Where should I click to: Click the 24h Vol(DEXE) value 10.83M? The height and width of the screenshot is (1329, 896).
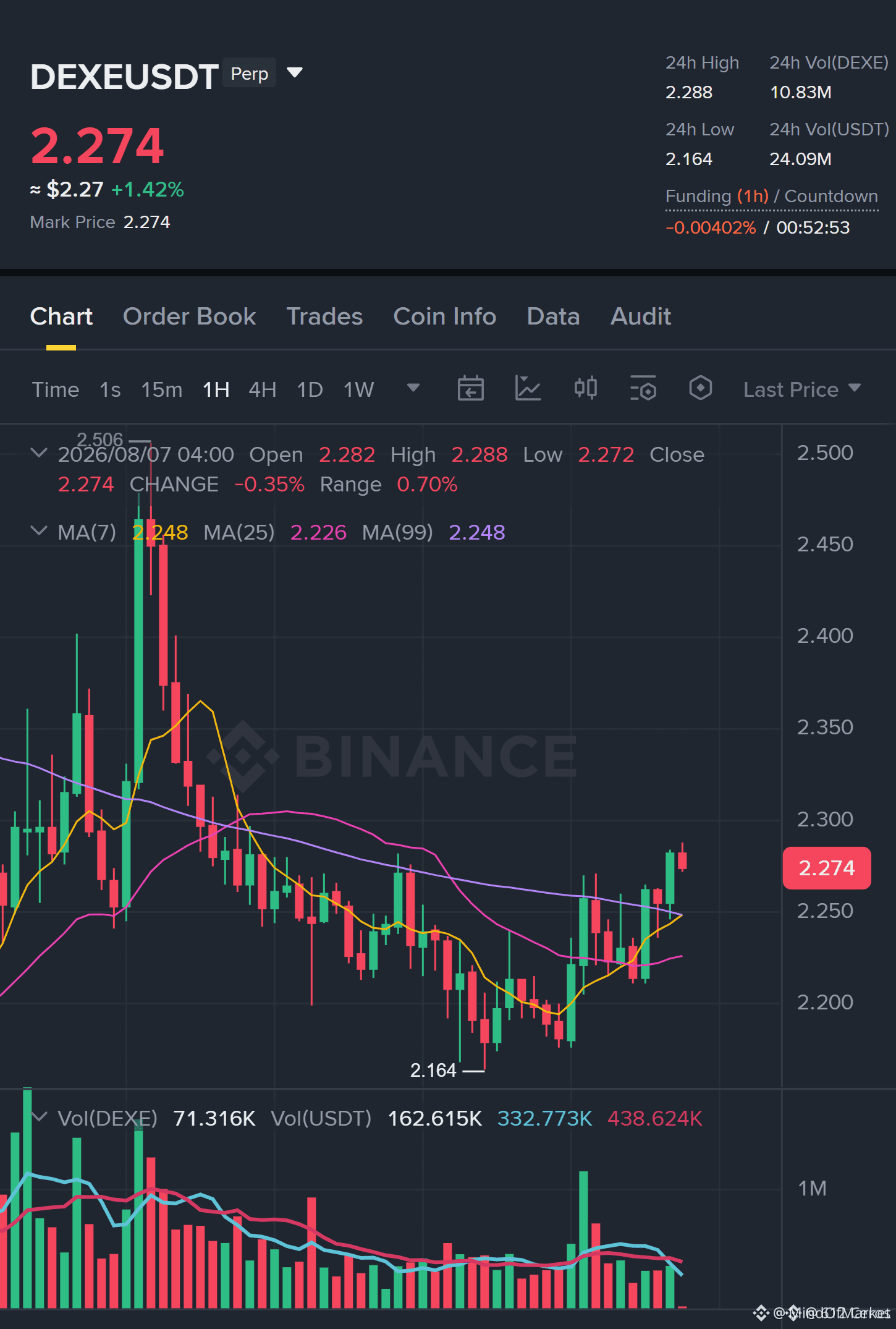801,92
